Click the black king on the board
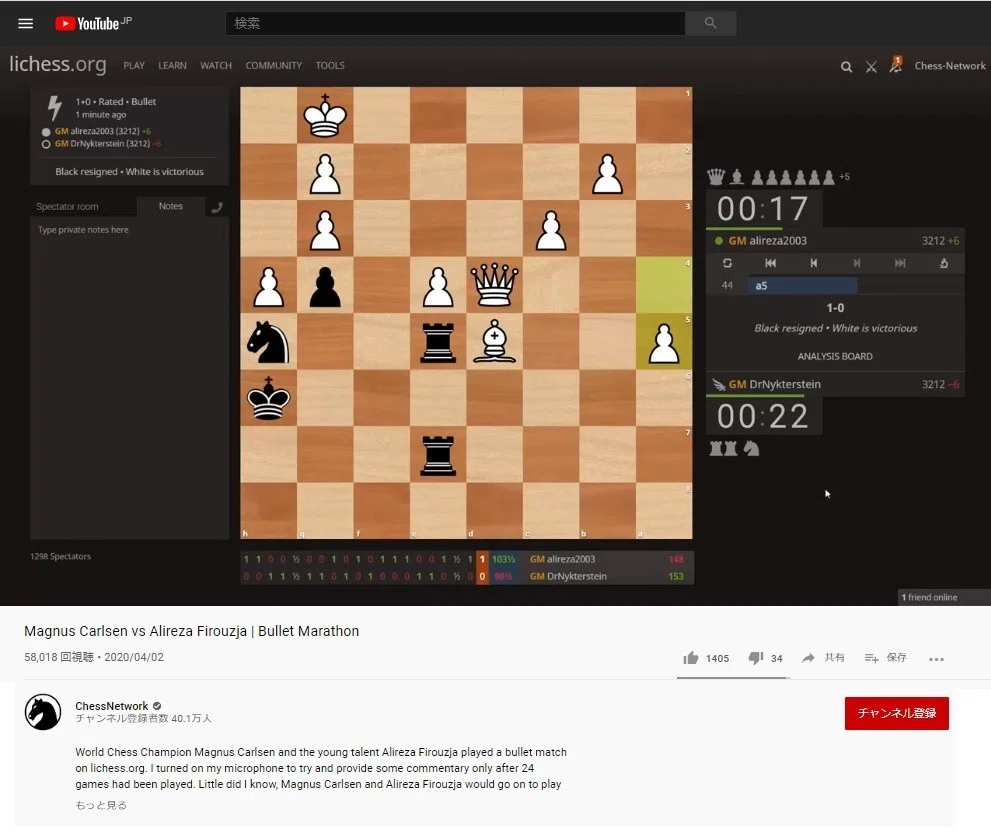The image size is (991, 832). [269, 398]
